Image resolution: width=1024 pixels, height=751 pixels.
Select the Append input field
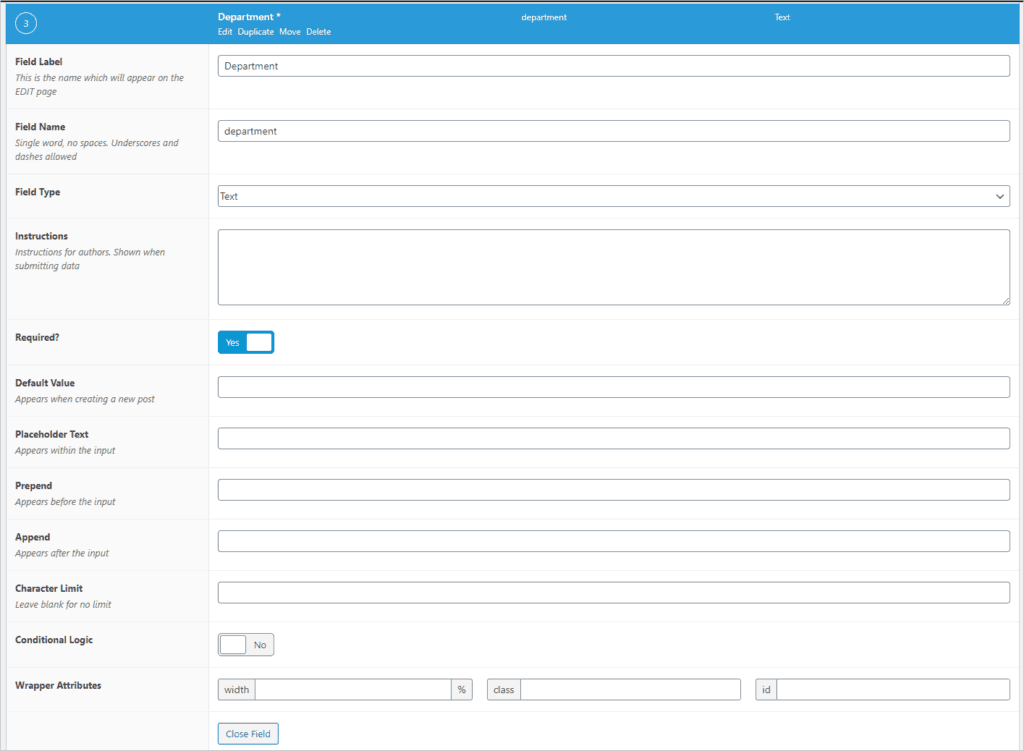click(x=613, y=541)
